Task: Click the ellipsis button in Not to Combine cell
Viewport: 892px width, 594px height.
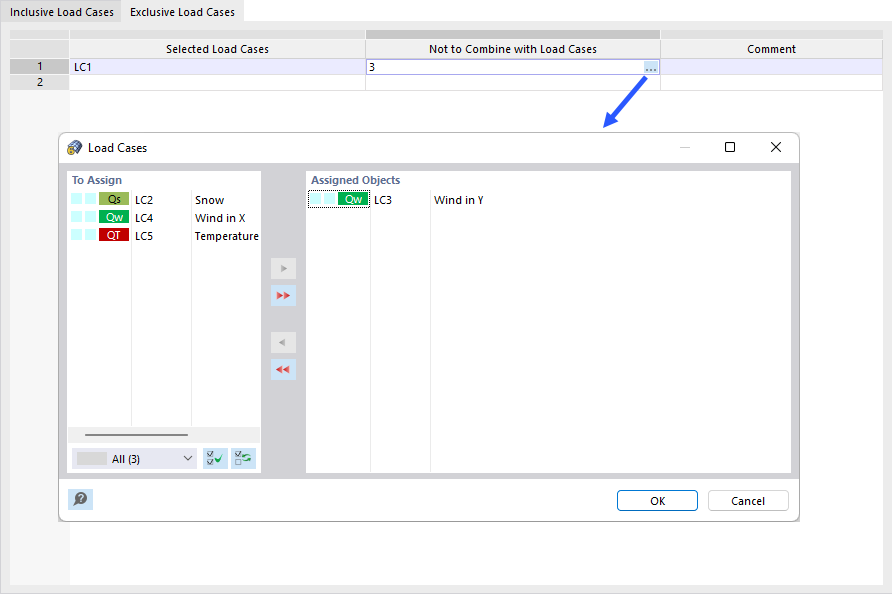Action: pos(651,66)
